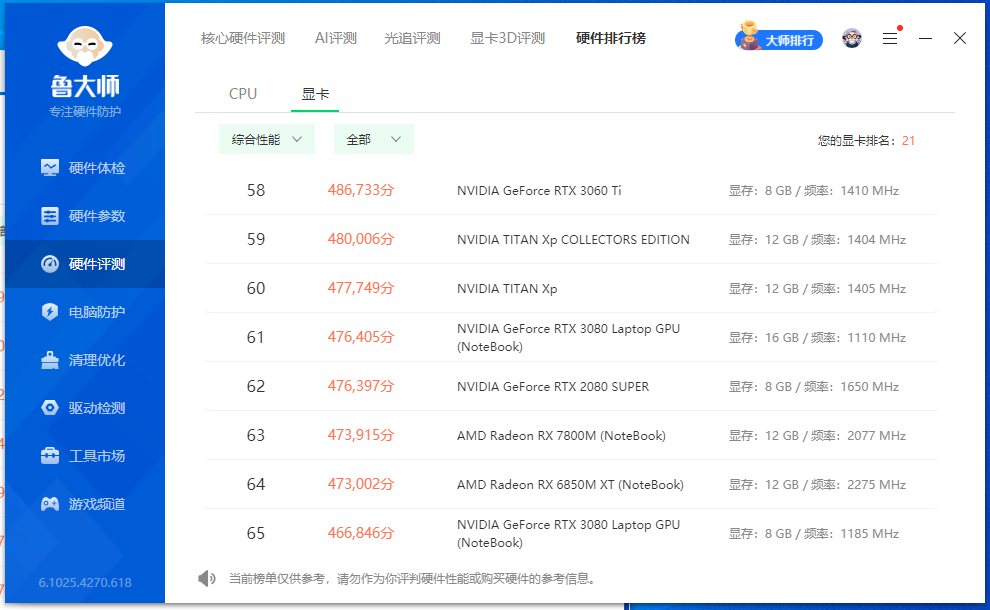Open 驱动检测 in sidebar
Image resolution: width=990 pixels, height=610 pixels.
(85, 408)
